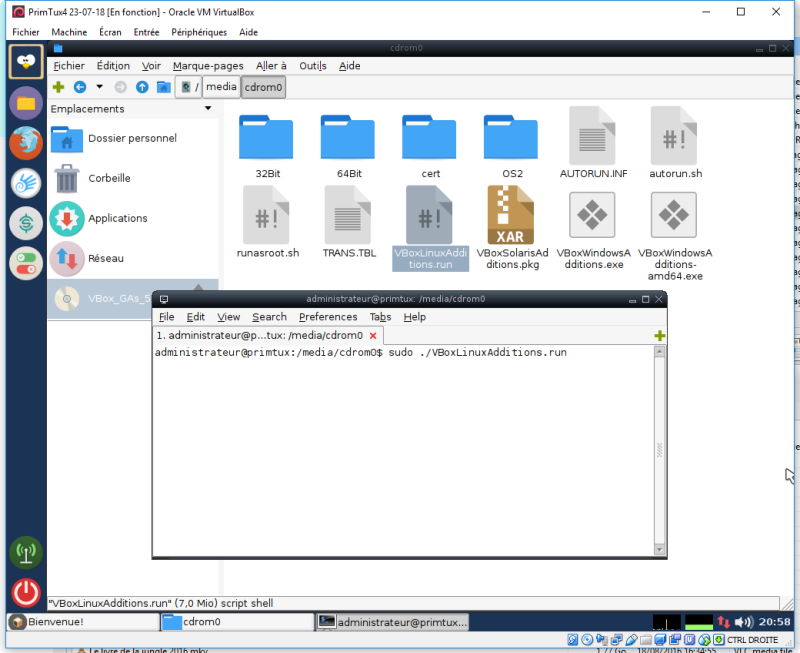Screen dimensions: 800x653
Task: Click the terminal scrollbar up arrow
Action: point(659,351)
